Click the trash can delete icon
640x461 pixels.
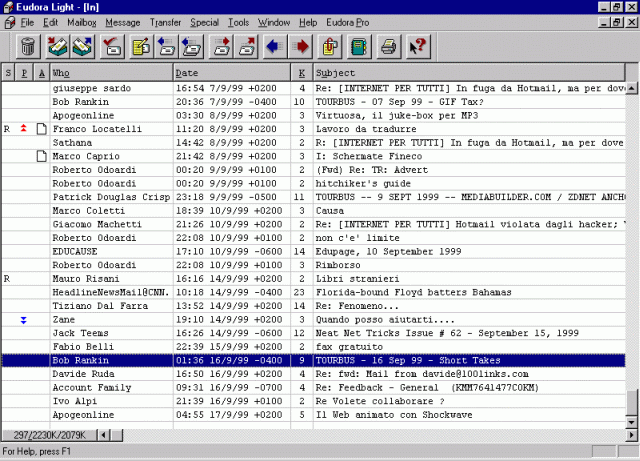pos(28,47)
